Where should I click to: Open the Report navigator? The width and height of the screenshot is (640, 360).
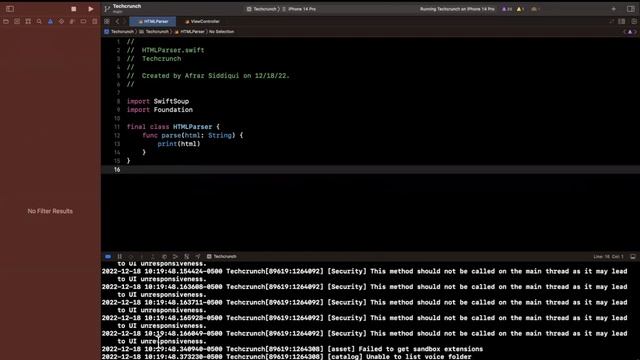coord(94,21)
